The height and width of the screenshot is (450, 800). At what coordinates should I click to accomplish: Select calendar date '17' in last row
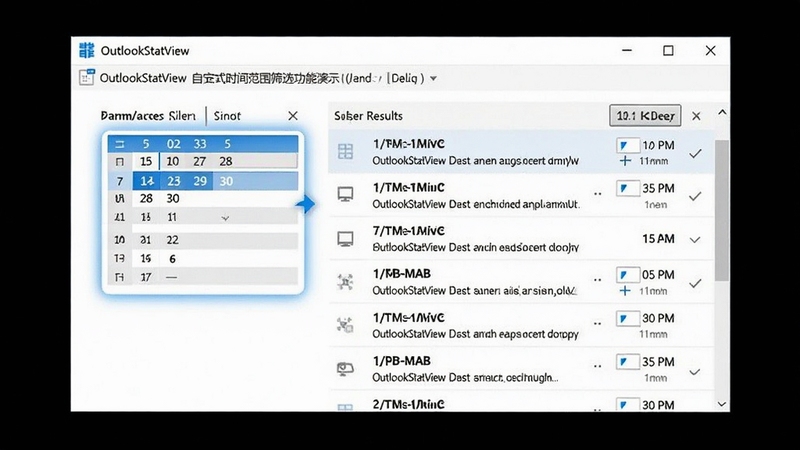click(x=146, y=277)
